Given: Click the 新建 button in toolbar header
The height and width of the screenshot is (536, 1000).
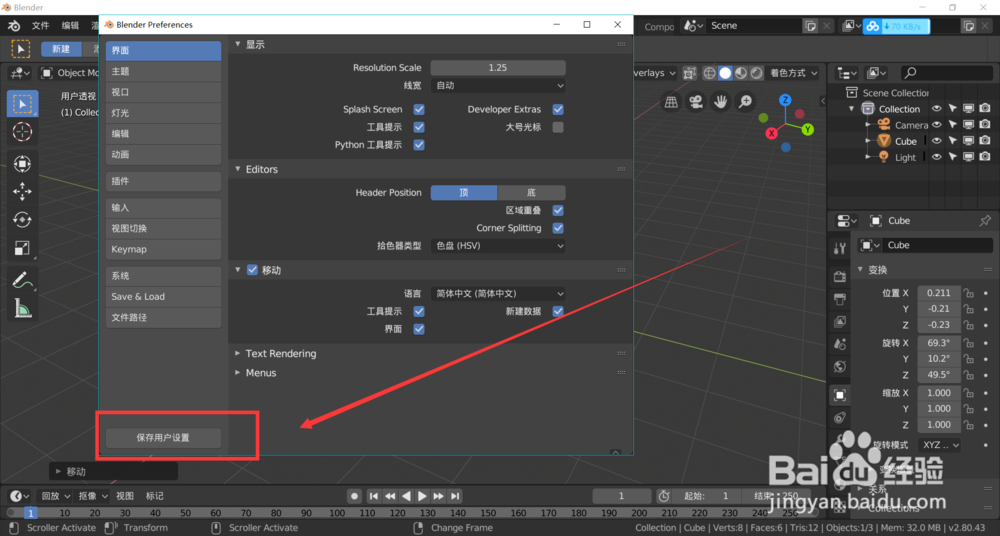Looking at the screenshot, I should (61, 49).
